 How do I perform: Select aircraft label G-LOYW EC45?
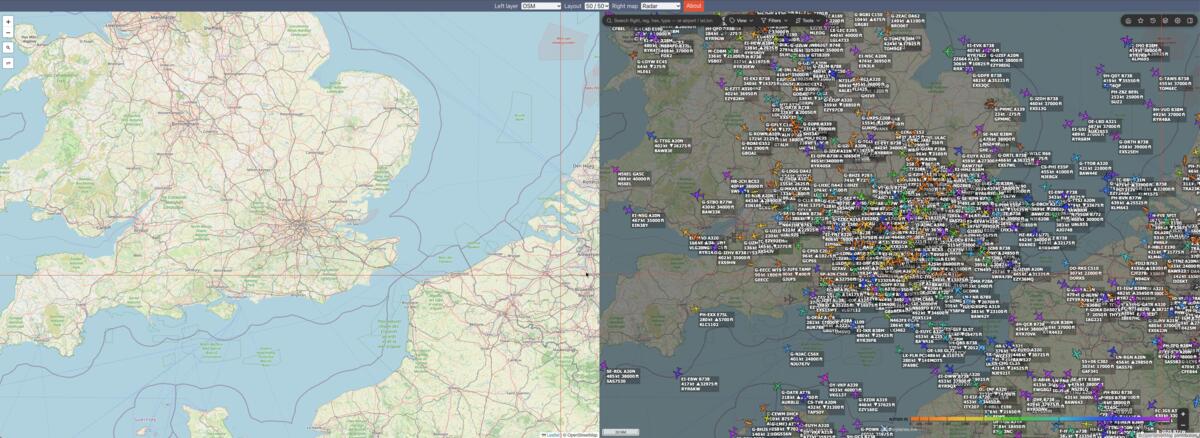pos(652,67)
